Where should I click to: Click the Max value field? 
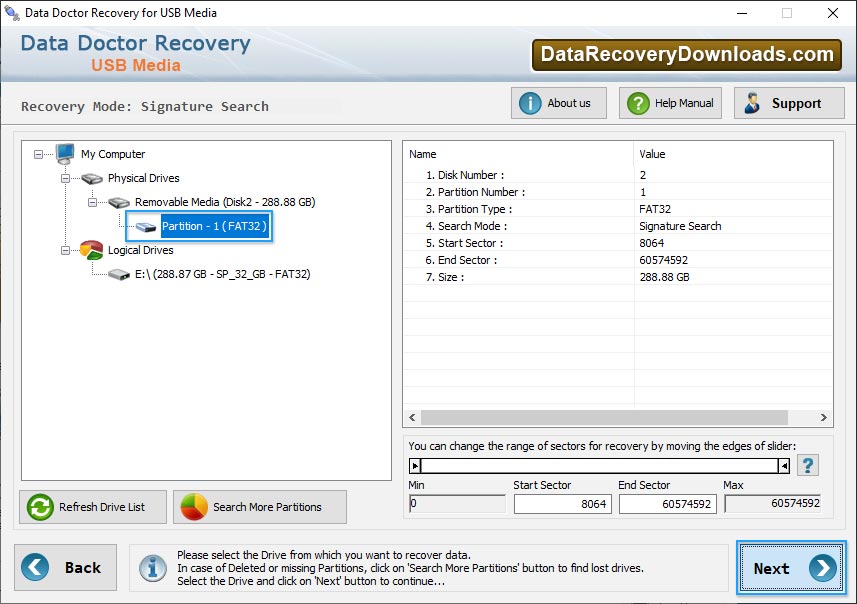tap(773, 503)
